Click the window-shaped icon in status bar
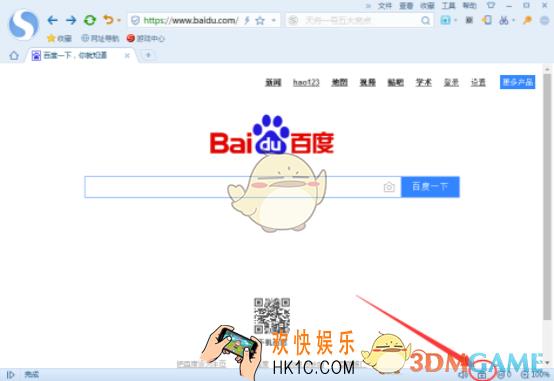 point(482,375)
